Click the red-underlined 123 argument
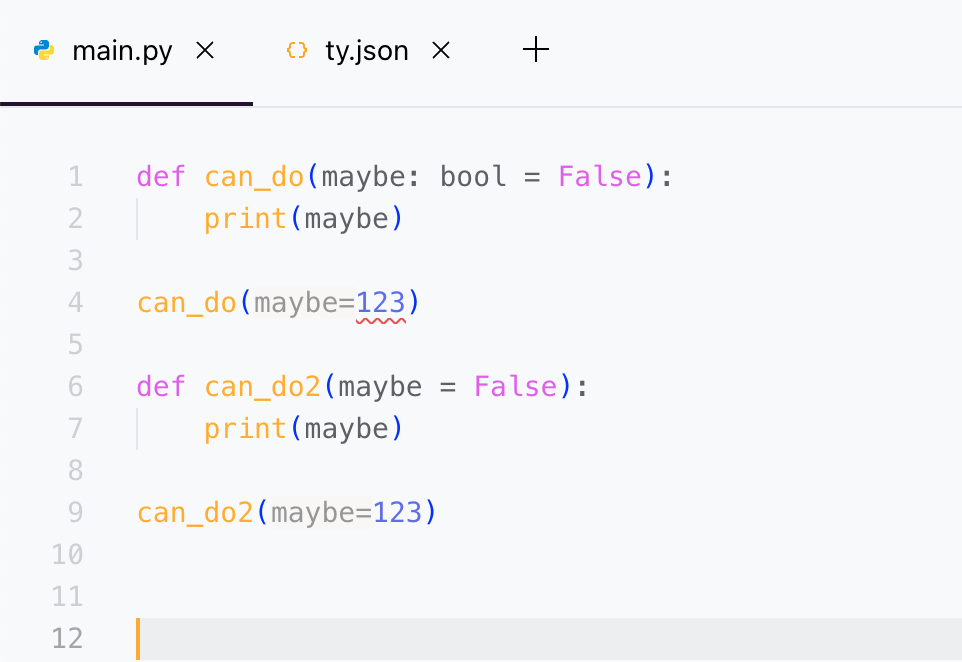Screen dimensions: 962x662 381,303
